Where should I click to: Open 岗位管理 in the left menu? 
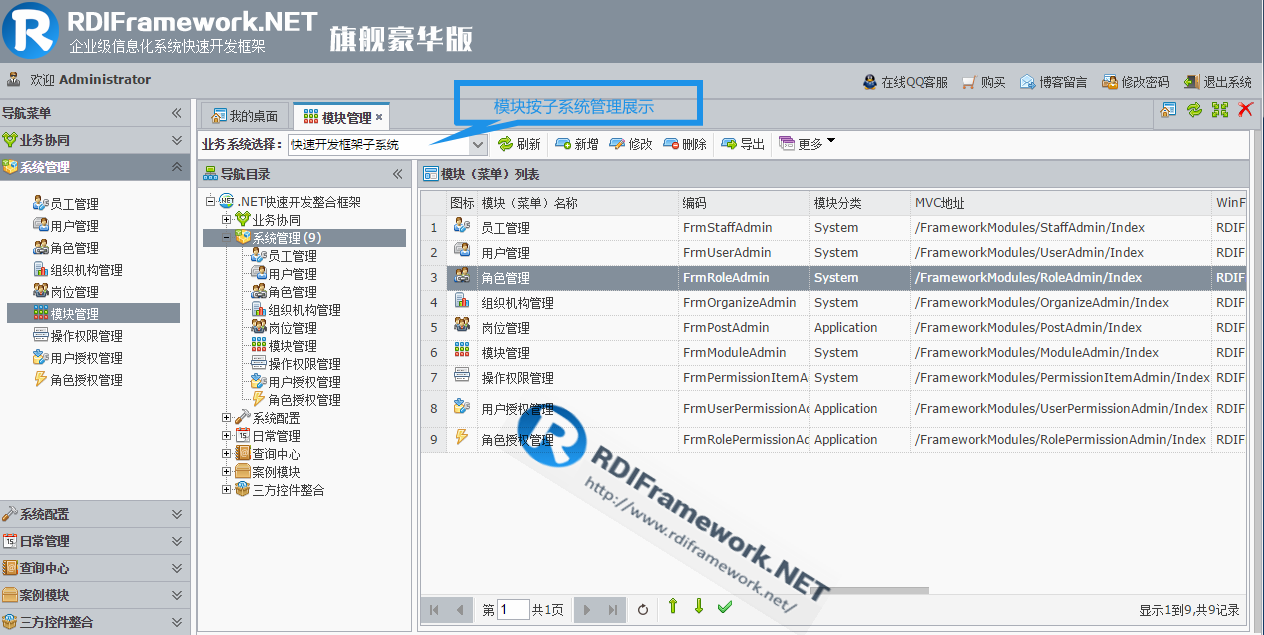pyautogui.click(x=65, y=292)
